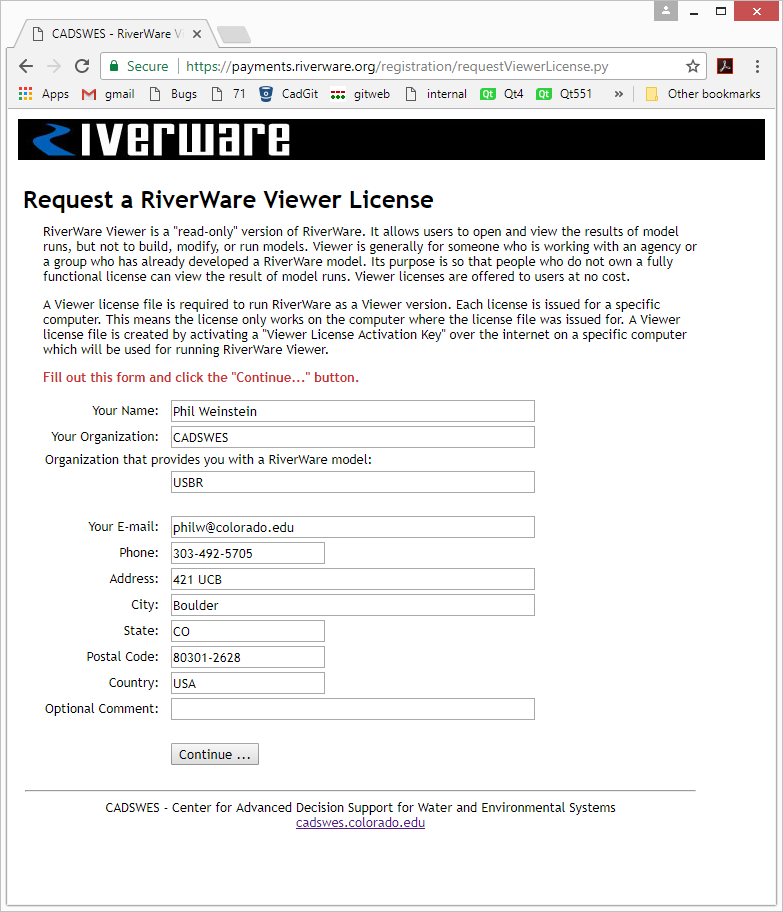This screenshot has width=783, height=912.
Task: Open the Qt551 bookmark
Action: pos(564,94)
